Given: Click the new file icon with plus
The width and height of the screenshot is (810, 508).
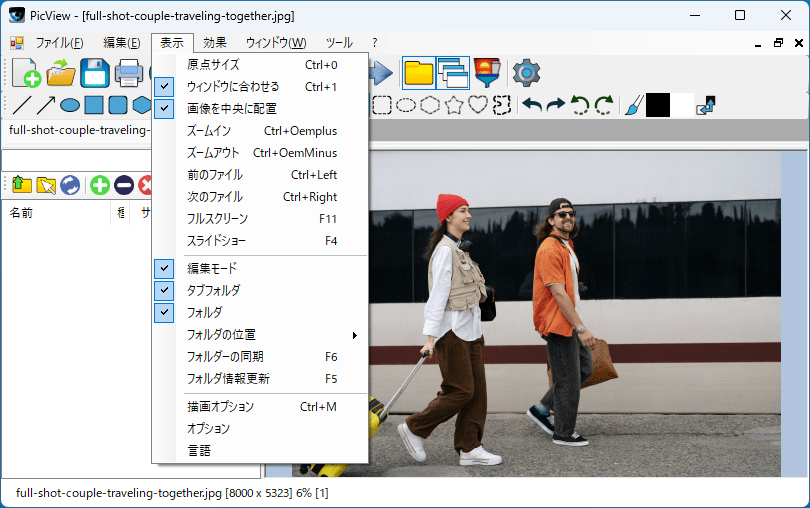Looking at the screenshot, I should (27, 73).
